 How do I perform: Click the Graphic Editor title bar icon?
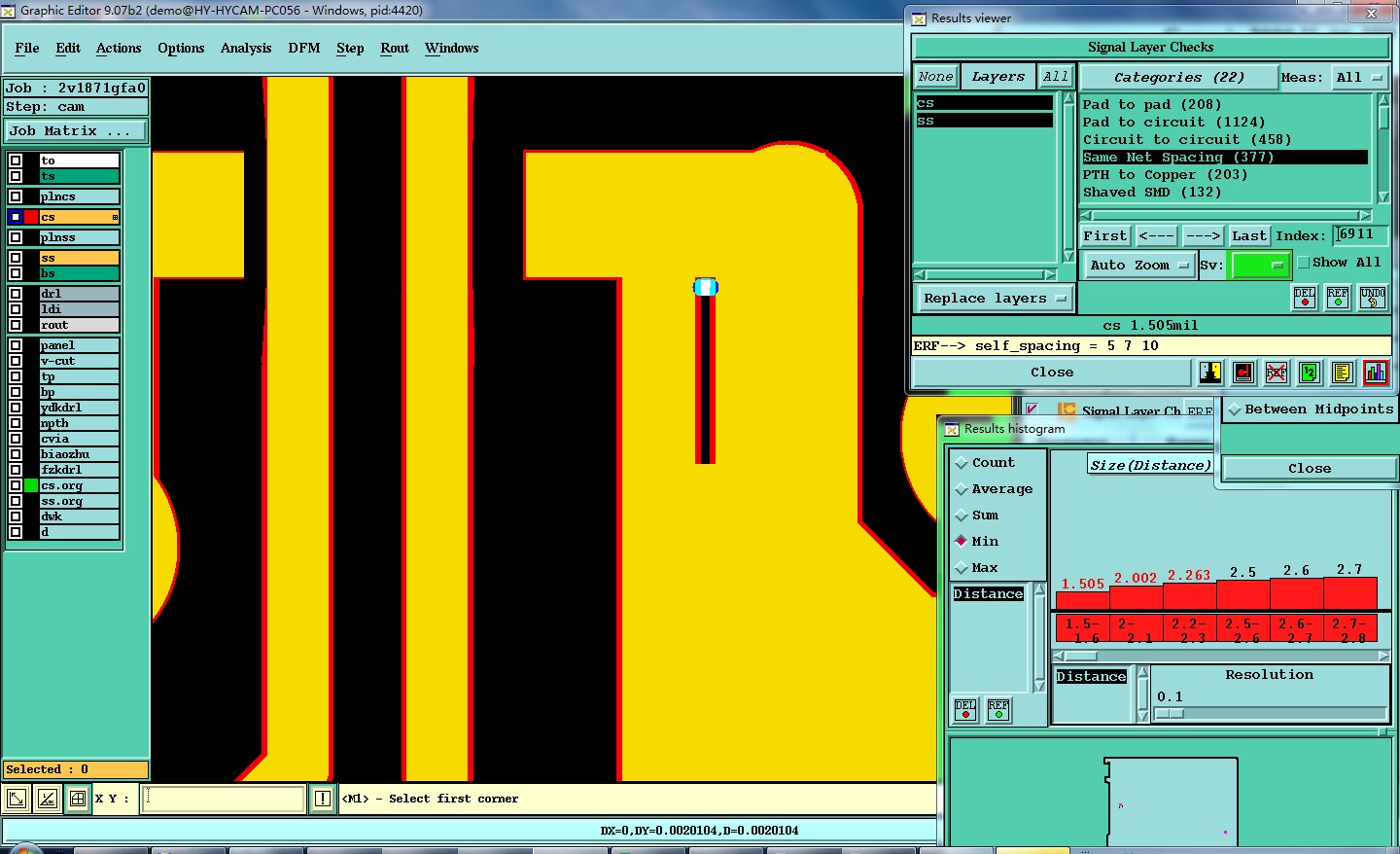tap(8, 11)
